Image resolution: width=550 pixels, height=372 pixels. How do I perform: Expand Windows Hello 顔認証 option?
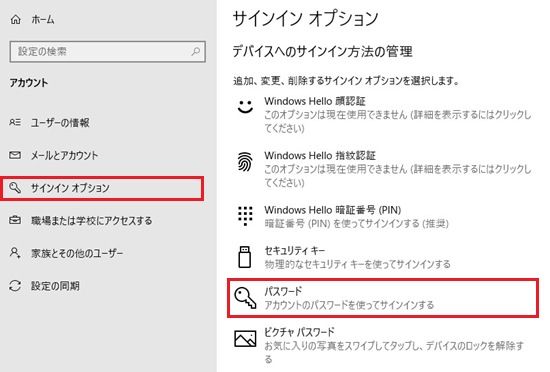point(383,114)
